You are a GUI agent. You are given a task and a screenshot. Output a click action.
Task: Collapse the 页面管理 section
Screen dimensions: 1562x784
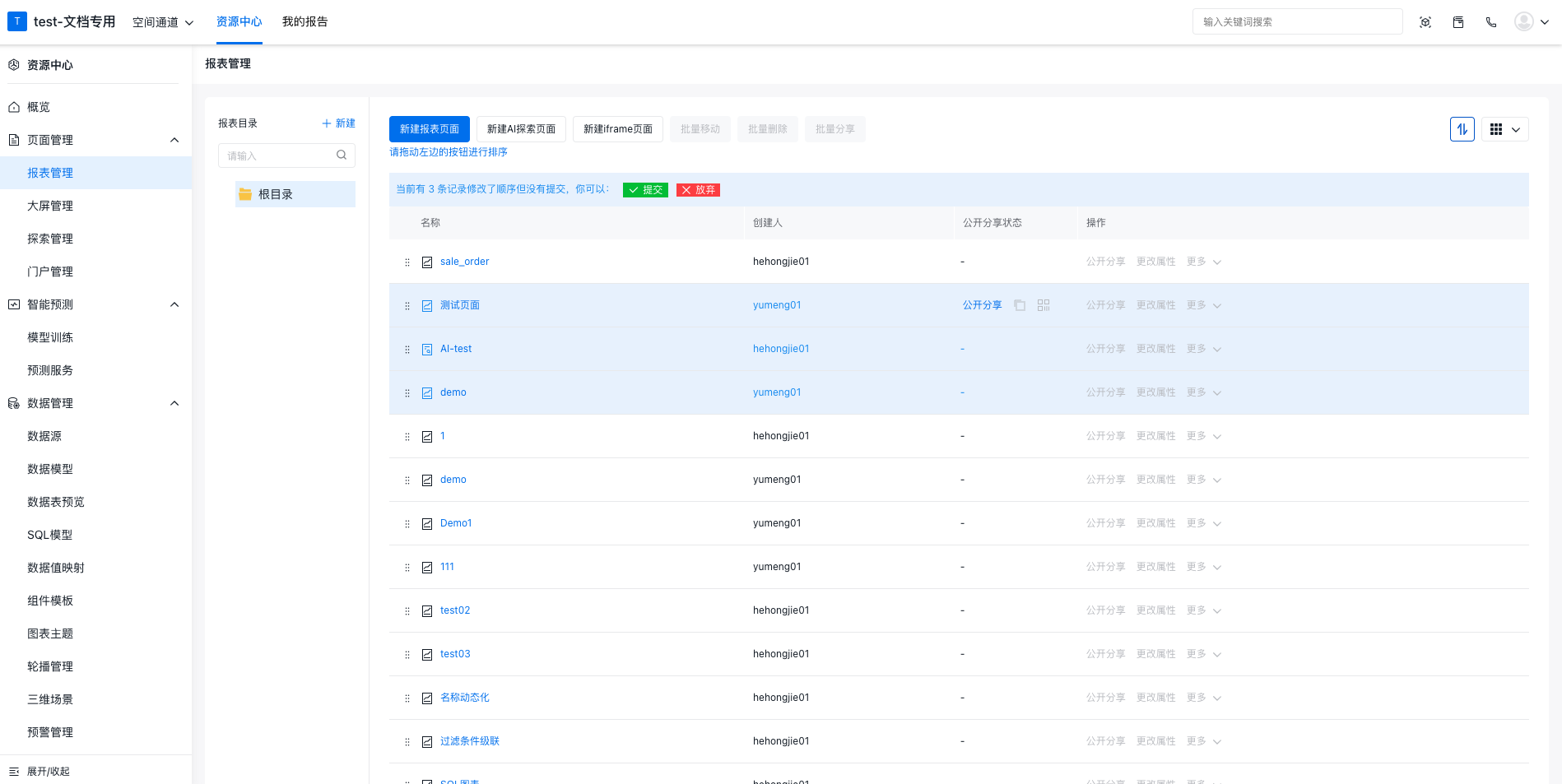tap(174, 140)
